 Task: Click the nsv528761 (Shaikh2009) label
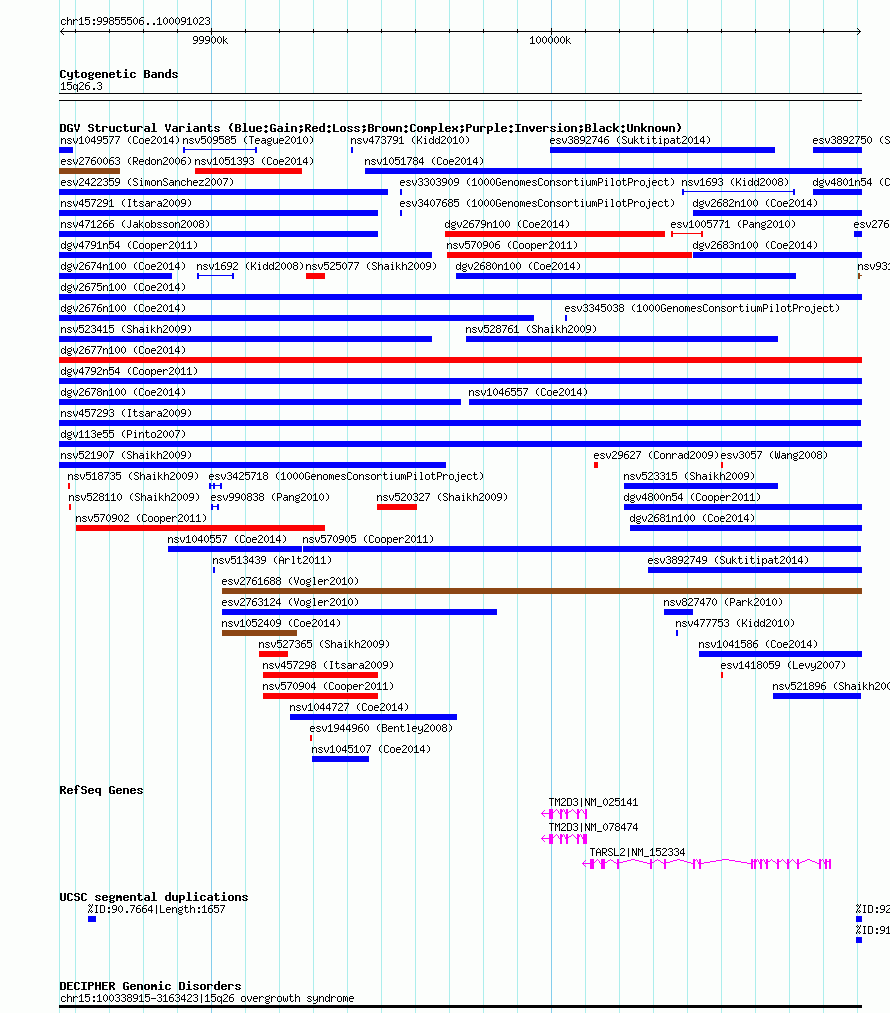531,329
